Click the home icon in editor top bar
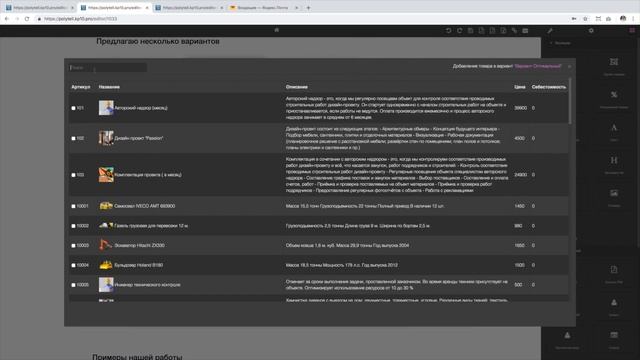640x360 pixels. (x=277, y=30)
